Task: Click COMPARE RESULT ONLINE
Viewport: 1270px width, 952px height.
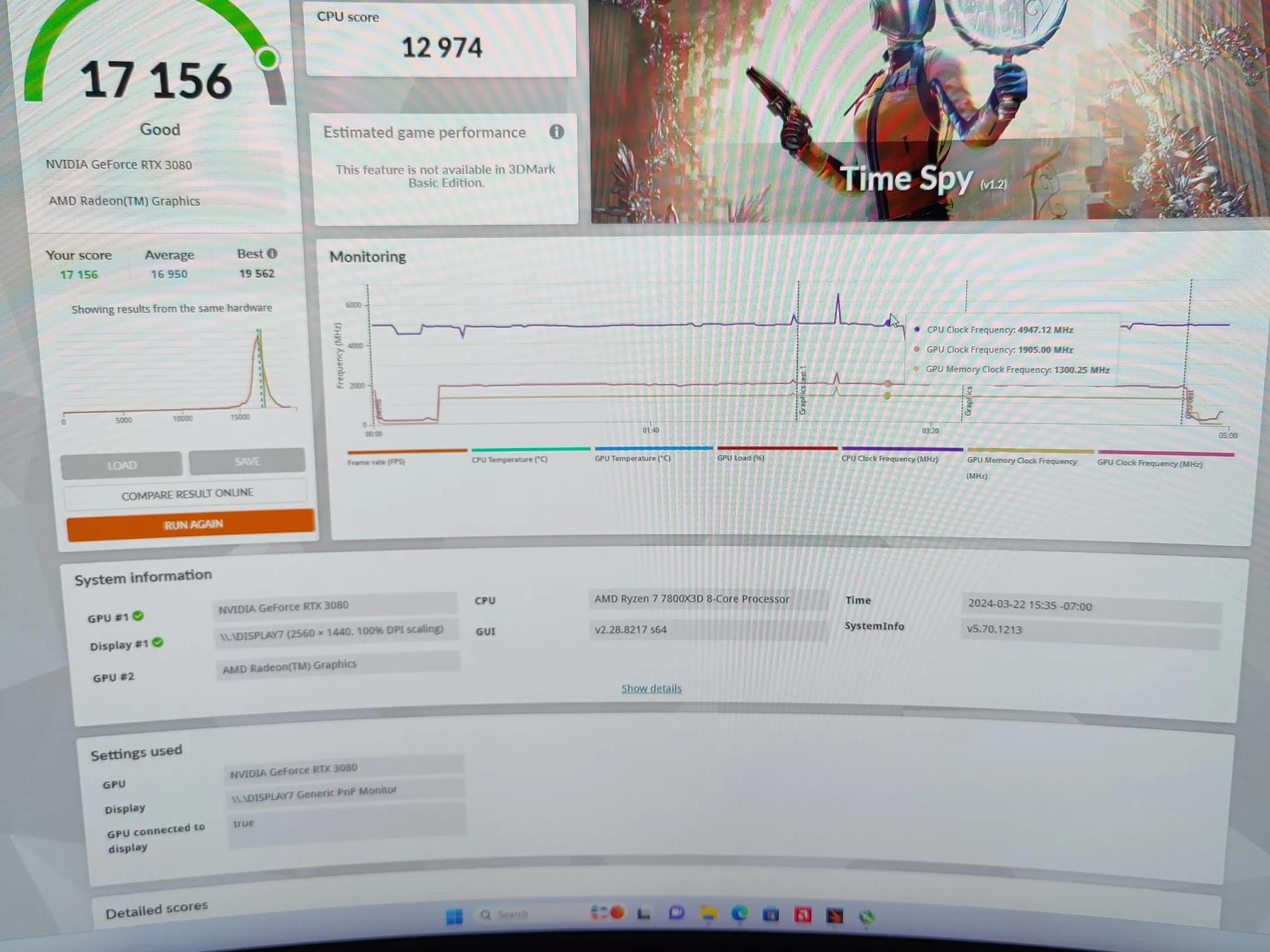Action: [x=187, y=494]
